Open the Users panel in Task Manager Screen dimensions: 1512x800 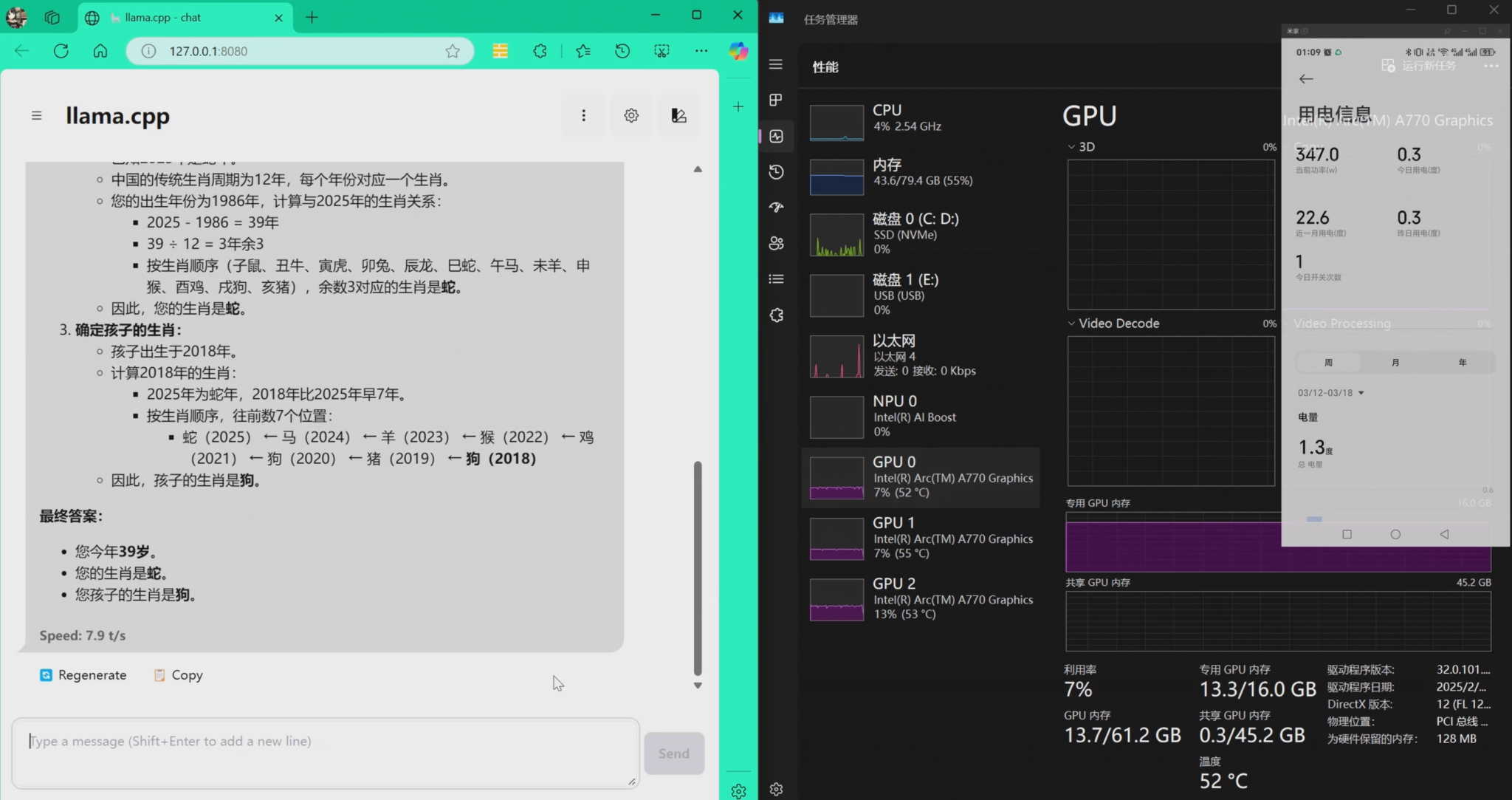point(776,243)
